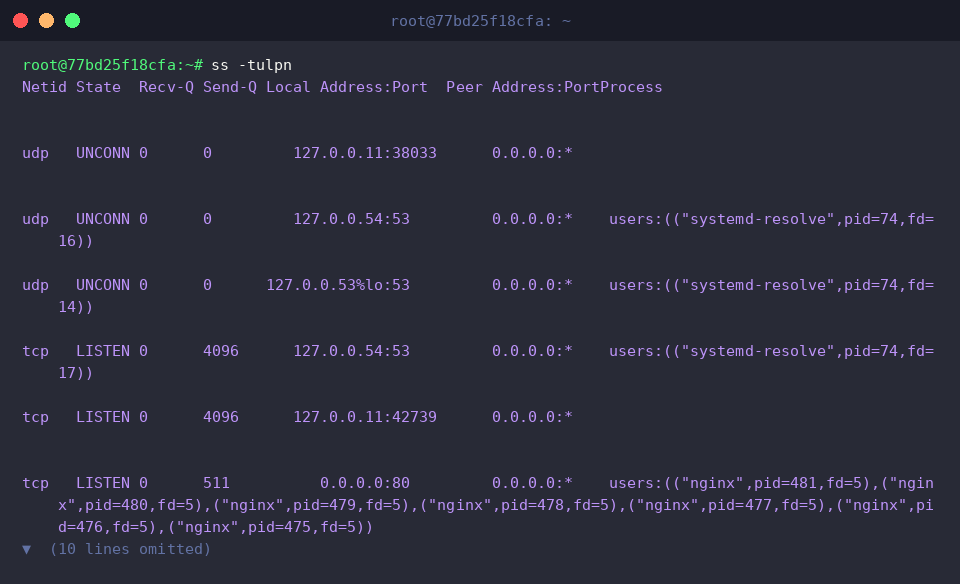
Task: Click the green shell prompt 'root@77bd25f18cfa:~#'
Action: pos(113,65)
